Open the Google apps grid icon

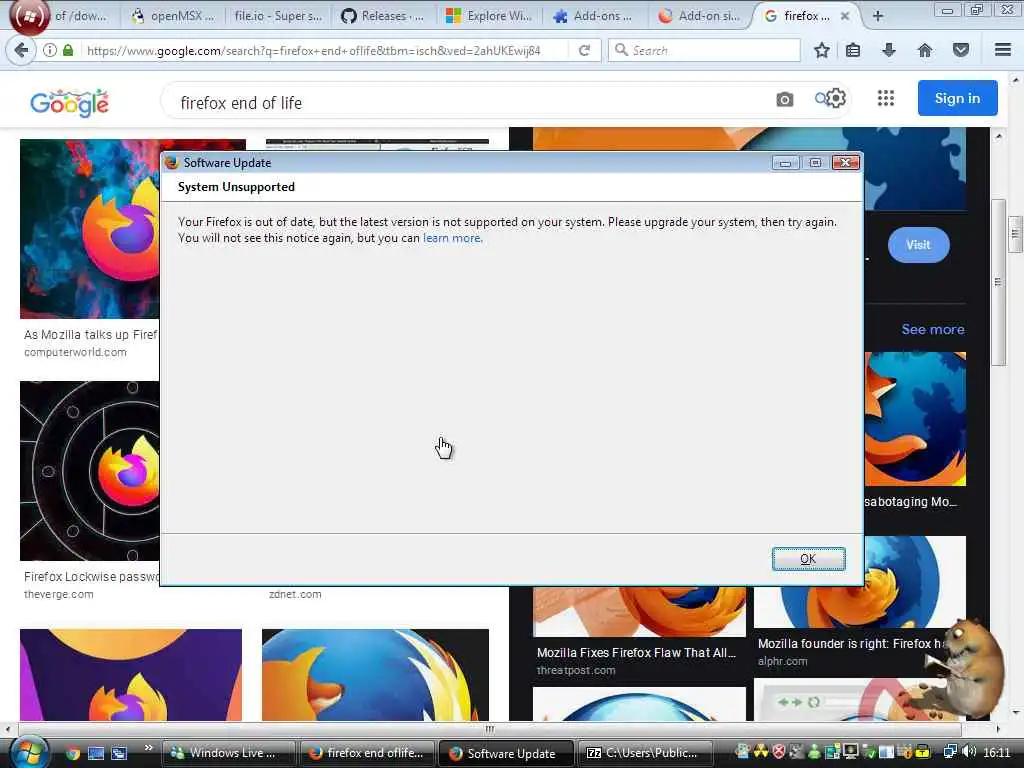coord(886,98)
